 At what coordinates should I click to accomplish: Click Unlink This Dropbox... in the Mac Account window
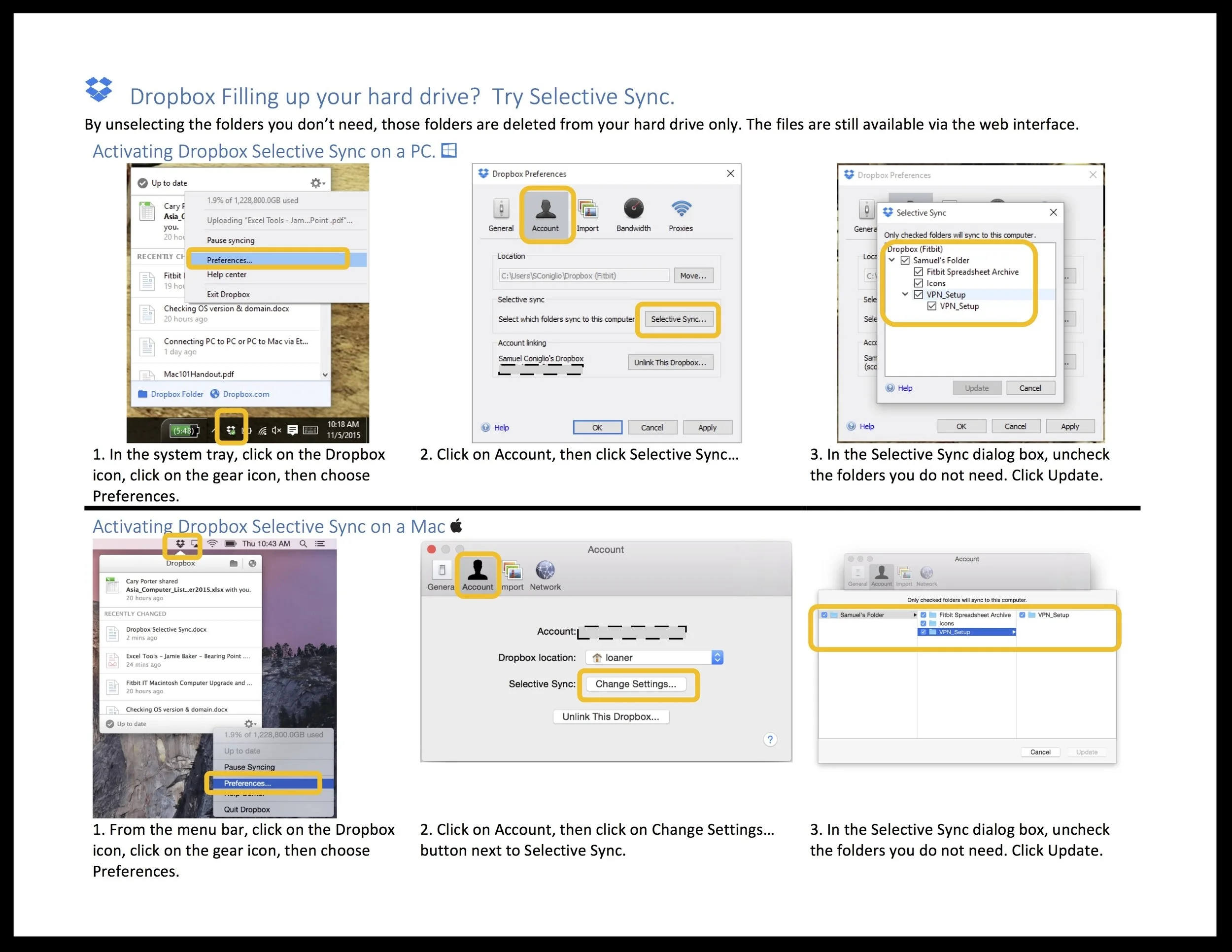pyautogui.click(x=611, y=717)
